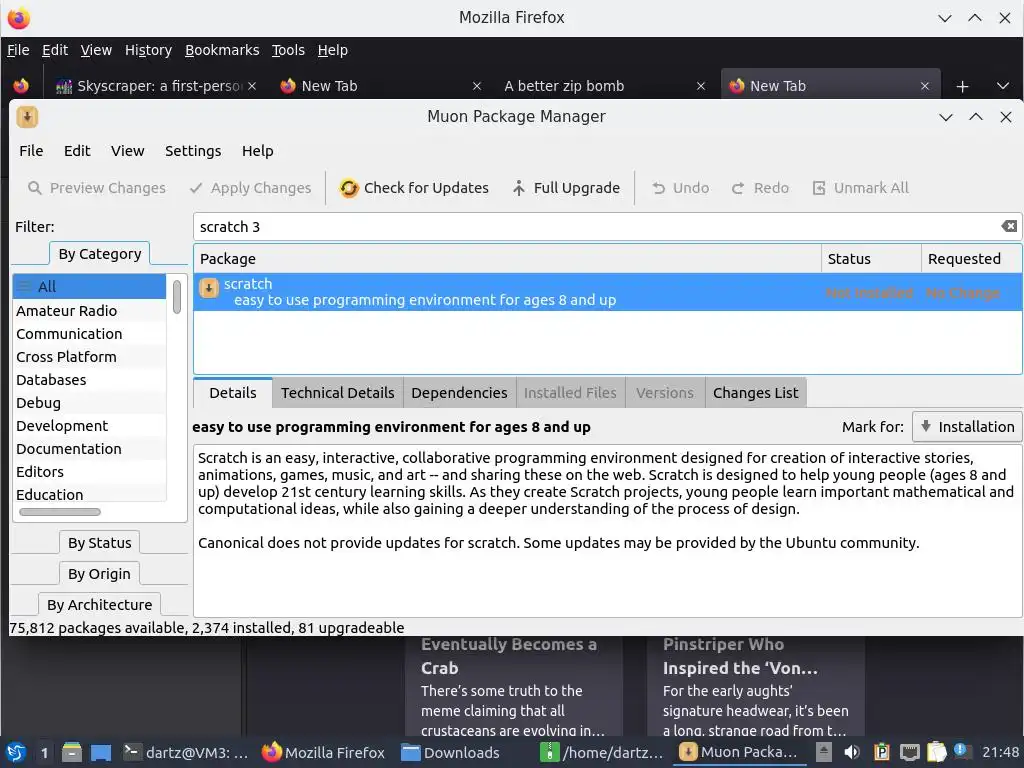Image resolution: width=1024 pixels, height=768 pixels.
Task: Click Unmark All in the toolbar
Action: coord(861,188)
